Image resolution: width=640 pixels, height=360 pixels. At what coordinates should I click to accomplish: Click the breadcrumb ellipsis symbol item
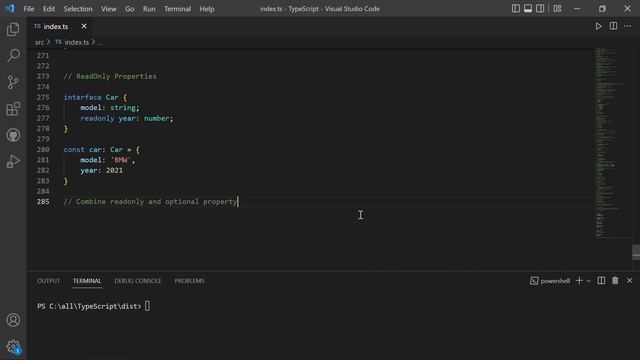100,42
